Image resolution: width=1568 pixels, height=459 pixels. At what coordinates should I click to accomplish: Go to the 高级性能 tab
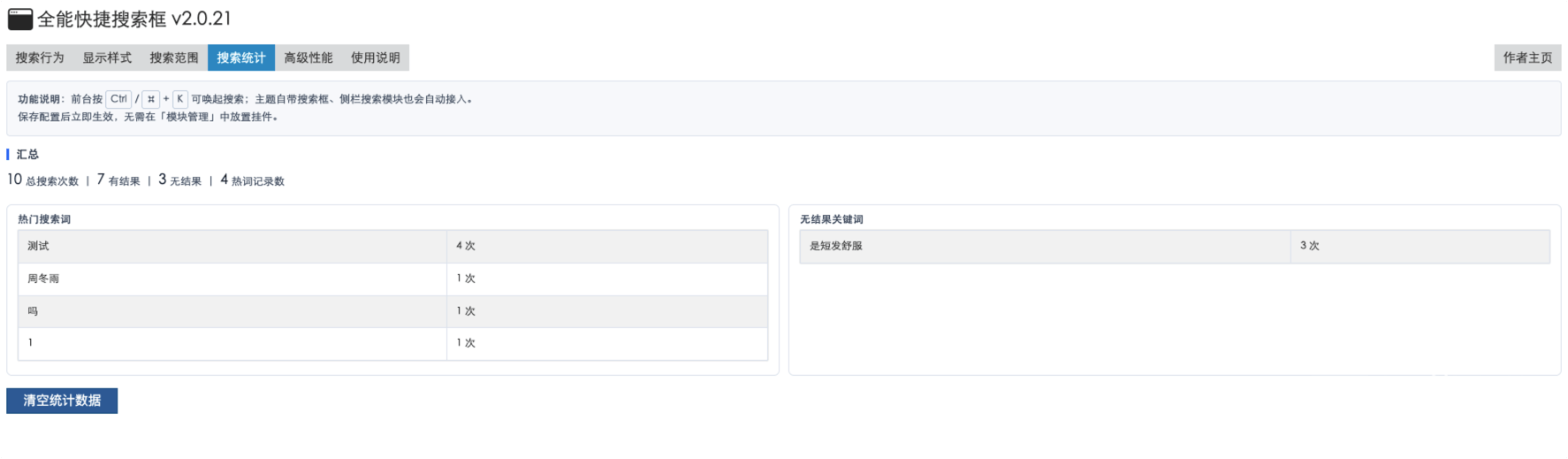(308, 57)
